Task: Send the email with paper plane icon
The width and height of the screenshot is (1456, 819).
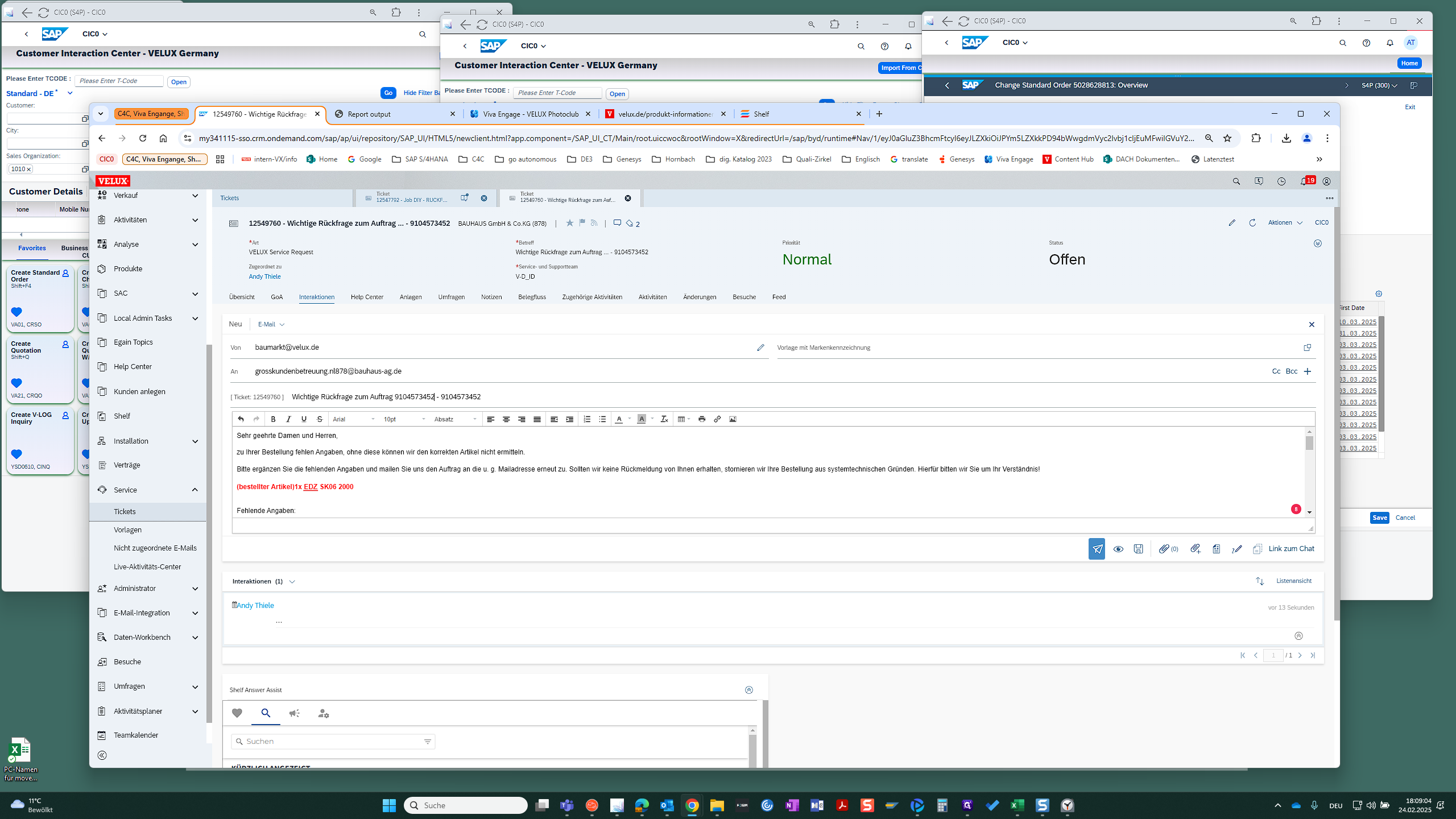Action: 1097,549
